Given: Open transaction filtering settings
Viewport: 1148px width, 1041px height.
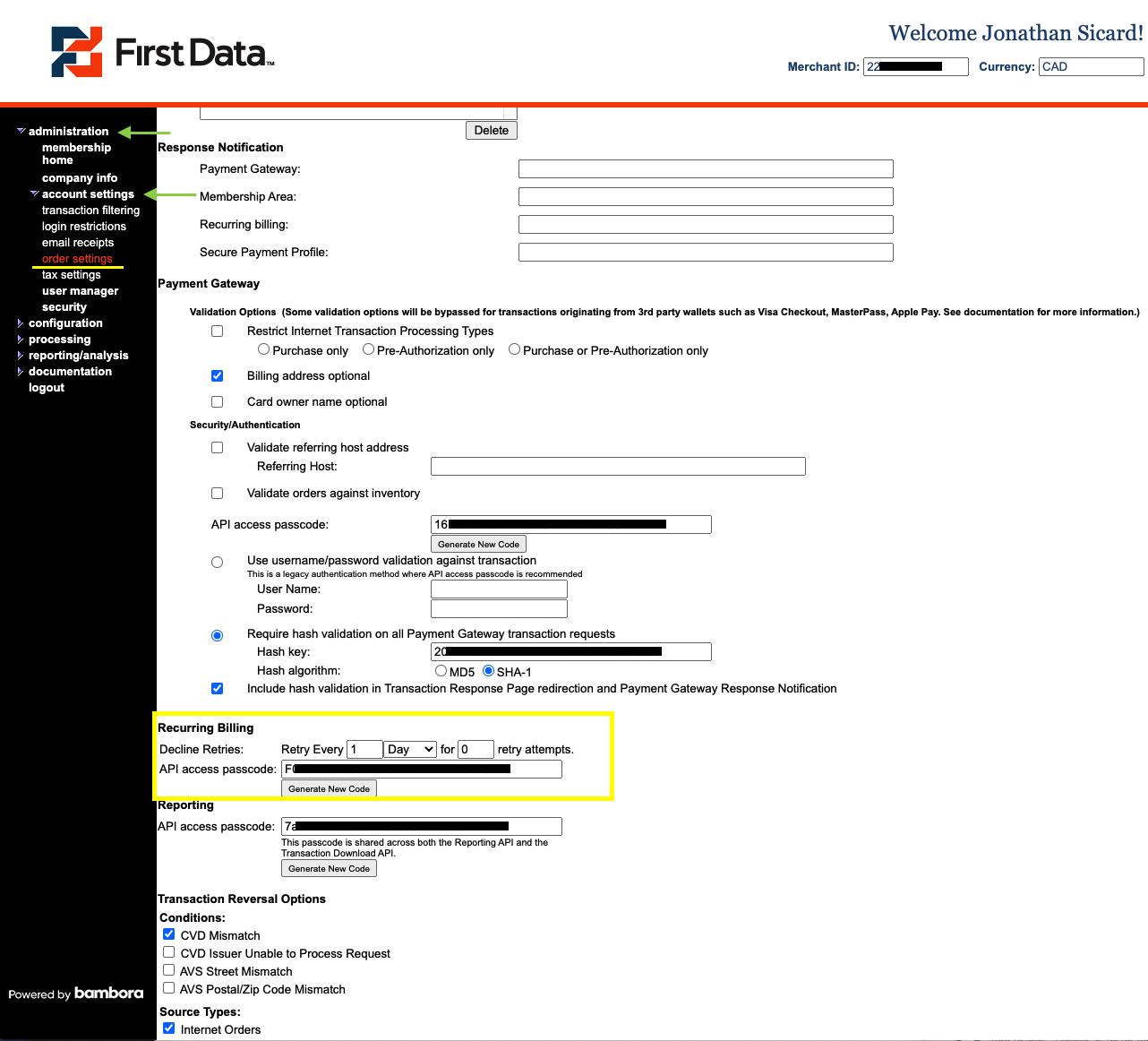Looking at the screenshot, I should click(90, 211).
